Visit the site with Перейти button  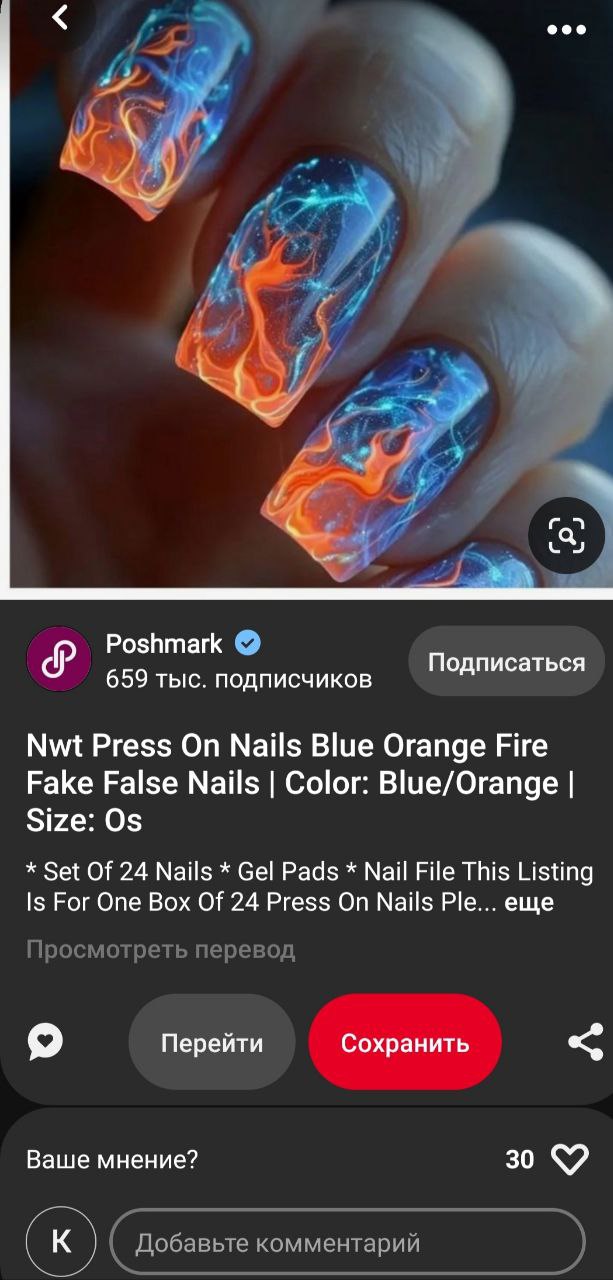coord(212,1042)
